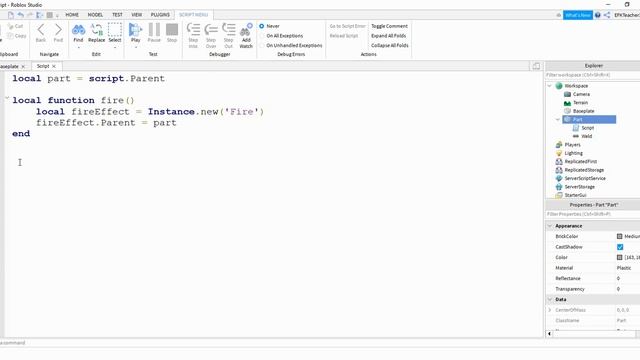Click the Replace icon
The height and width of the screenshot is (360, 640).
tap(97, 30)
